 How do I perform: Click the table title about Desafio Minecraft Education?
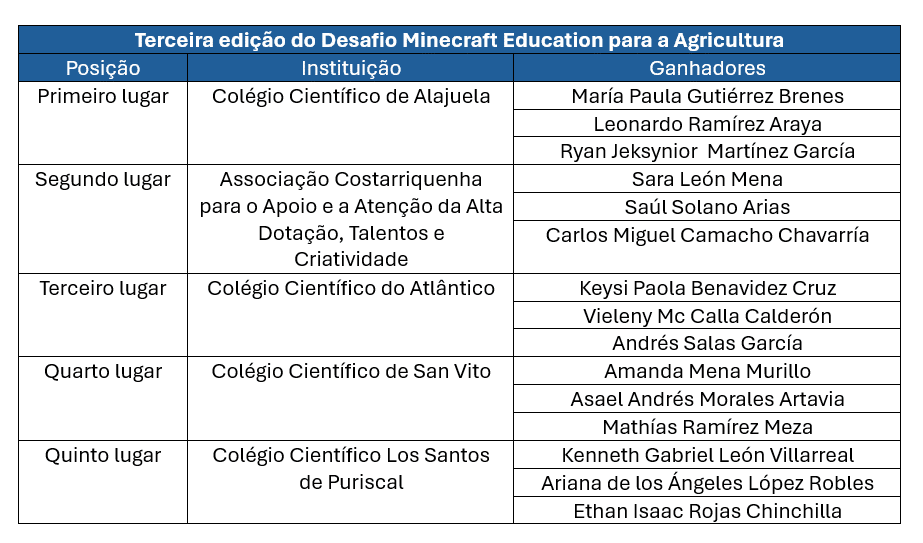coord(459,40)
